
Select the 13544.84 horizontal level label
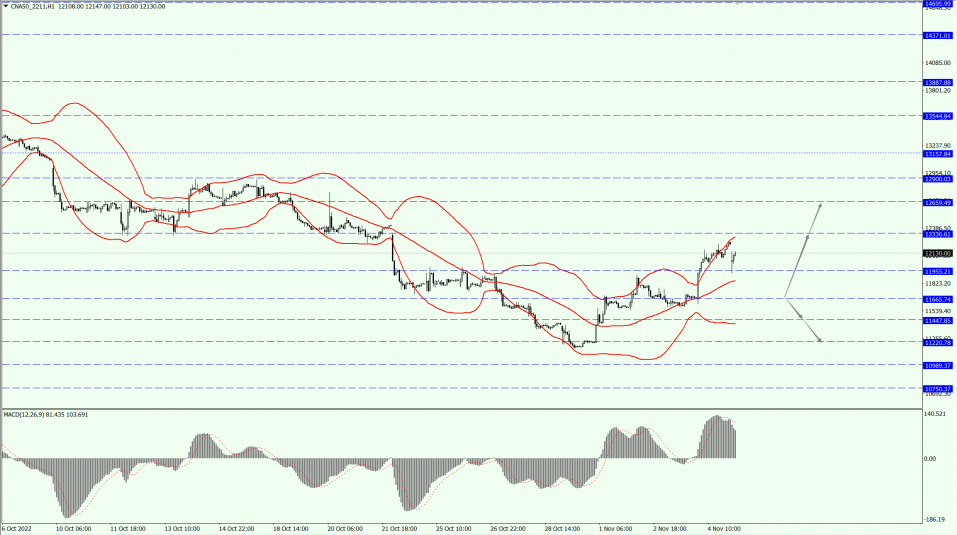[x=937, y=116]
